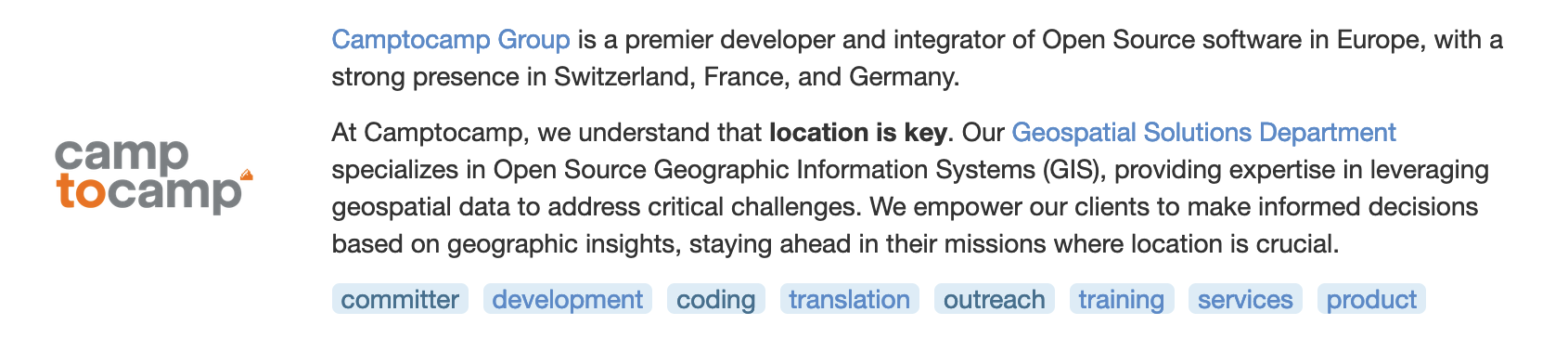Select the committer tag
Viewport: 1568px width, 351px height.
point(400,299)
